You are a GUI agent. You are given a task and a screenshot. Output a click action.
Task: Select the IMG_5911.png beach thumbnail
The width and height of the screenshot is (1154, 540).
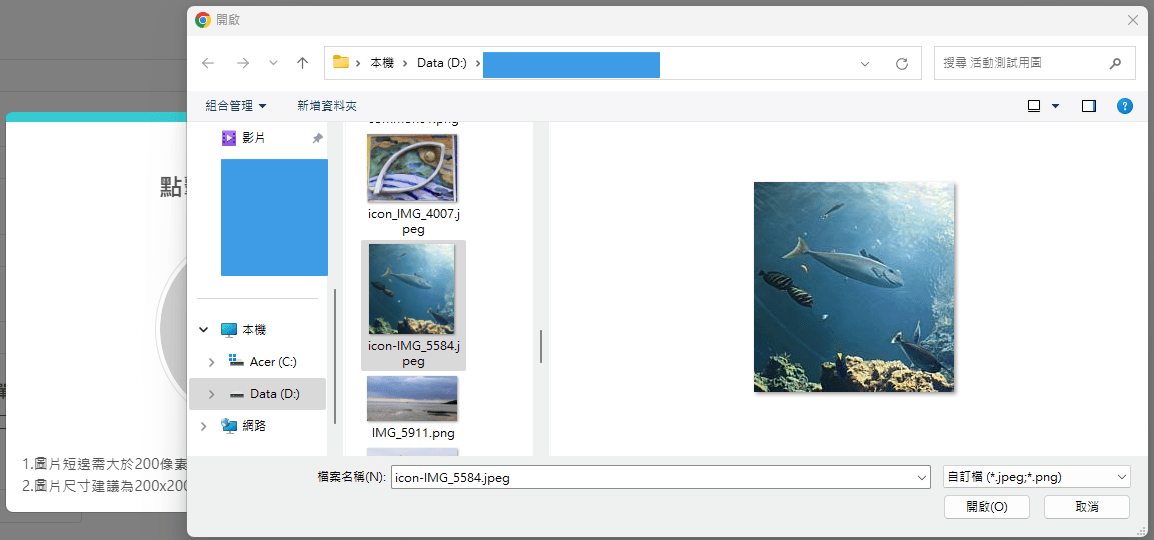pyautogui.click(x=412, y=398)
